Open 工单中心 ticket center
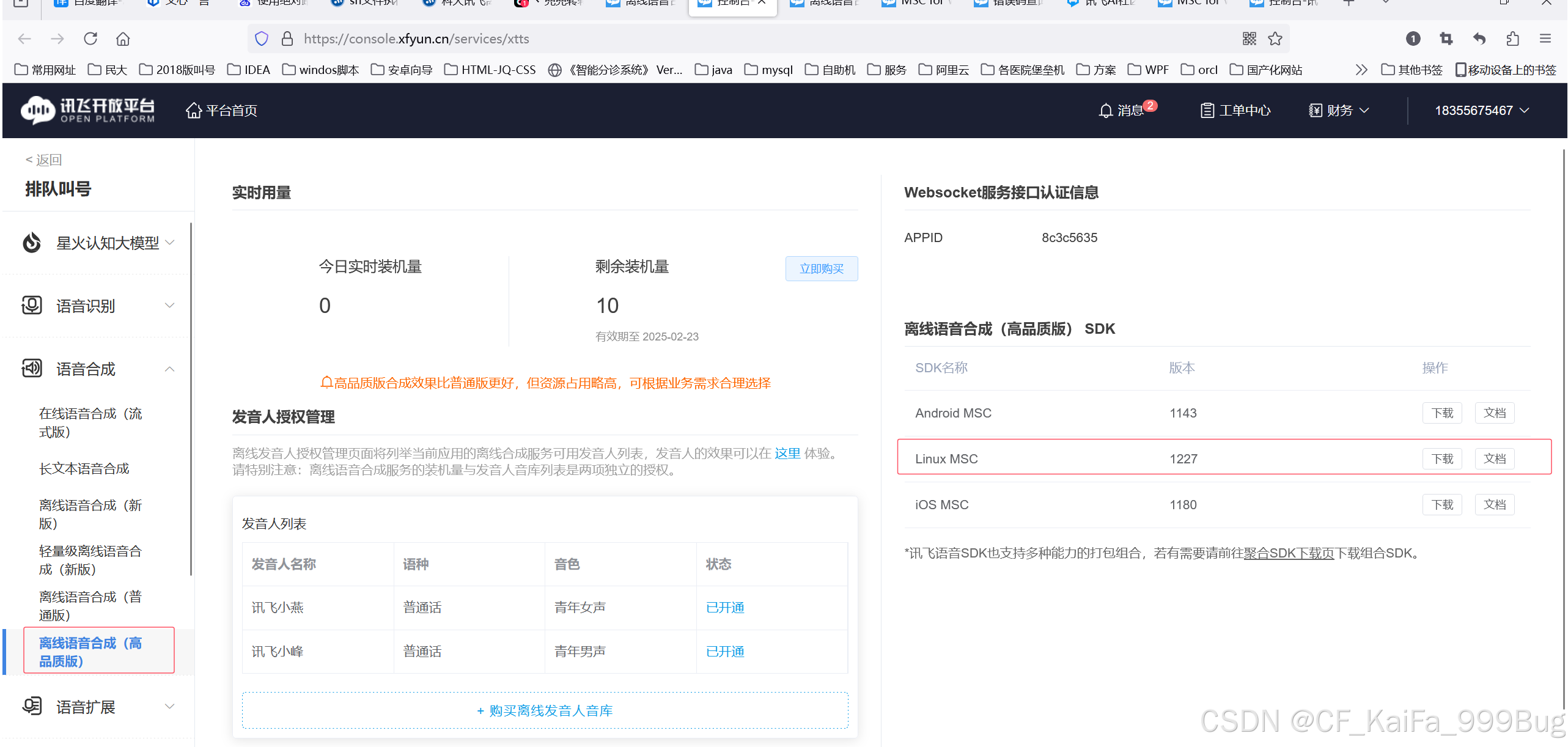The image size is (1568, 747). [x=1235, y=111]
